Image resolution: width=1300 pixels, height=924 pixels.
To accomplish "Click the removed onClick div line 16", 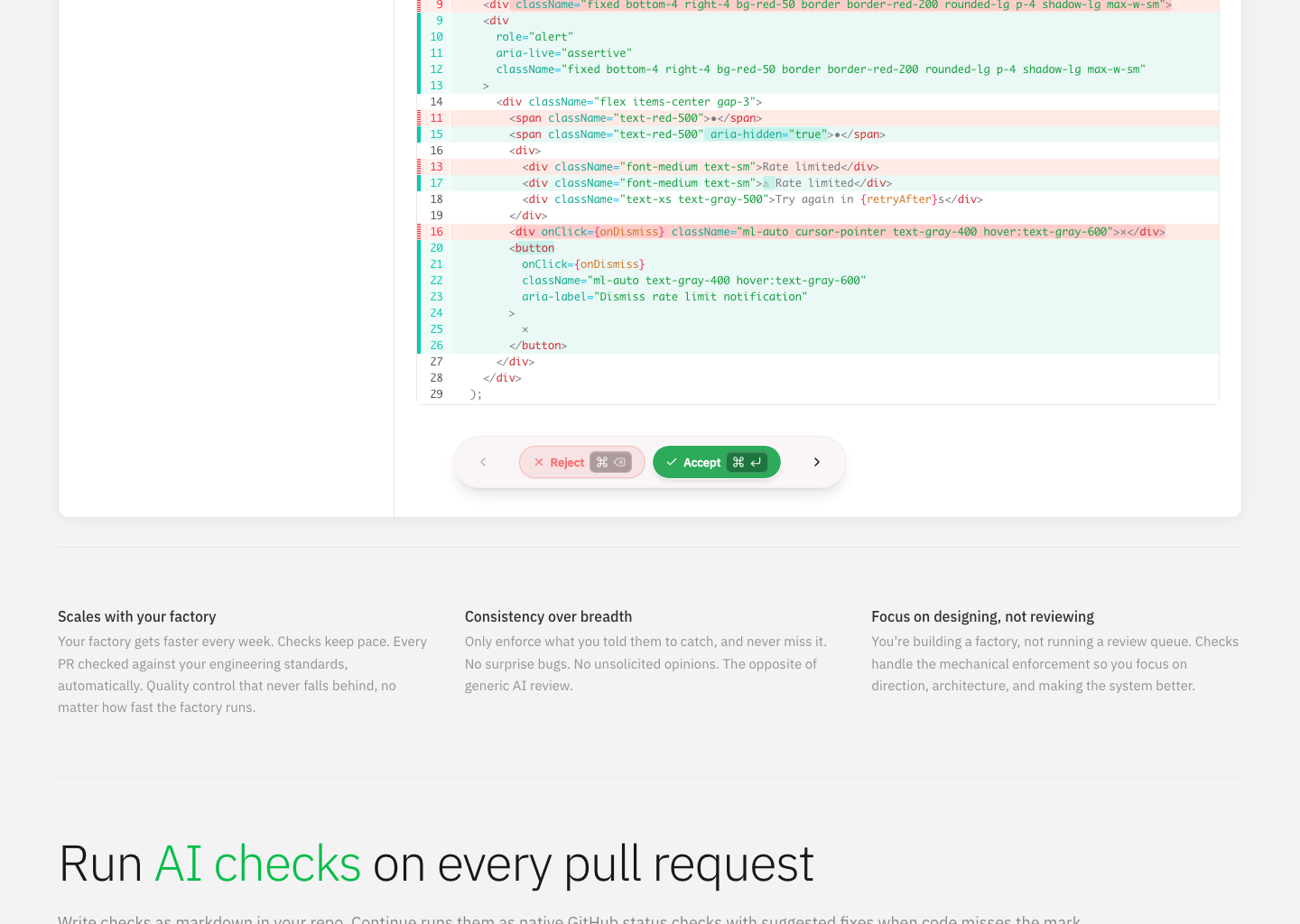I will [836, 232].
